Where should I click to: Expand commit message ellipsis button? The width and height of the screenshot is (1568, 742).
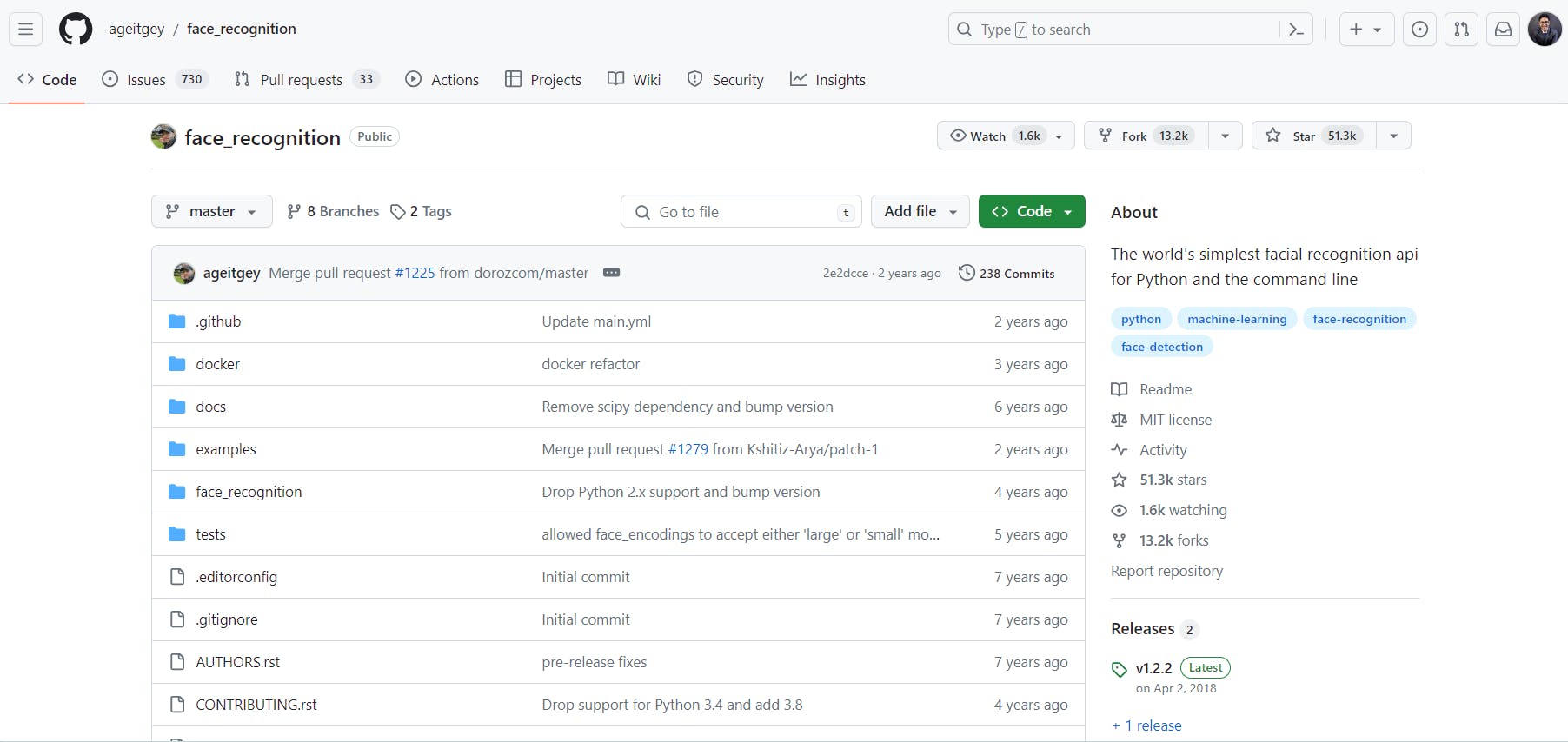611,273
